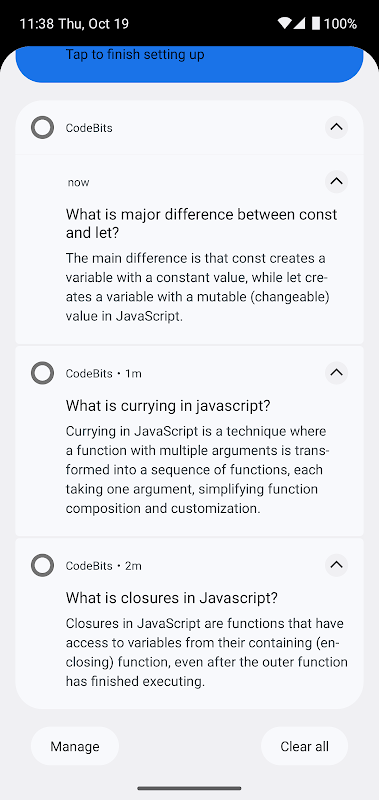Viewport: 379px width, 800px height.
Task: Tap the cellular signal icon
Action: (298, 23)
